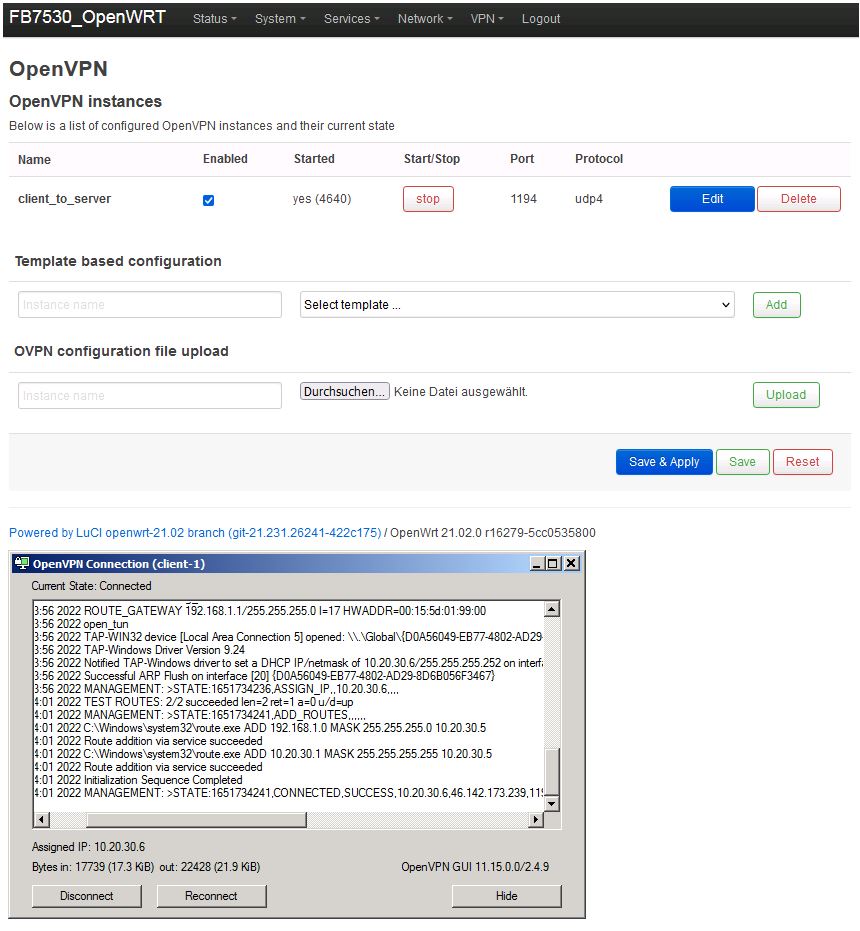
Task: Edit the client_to_server instance
Action: coord(712,199)
